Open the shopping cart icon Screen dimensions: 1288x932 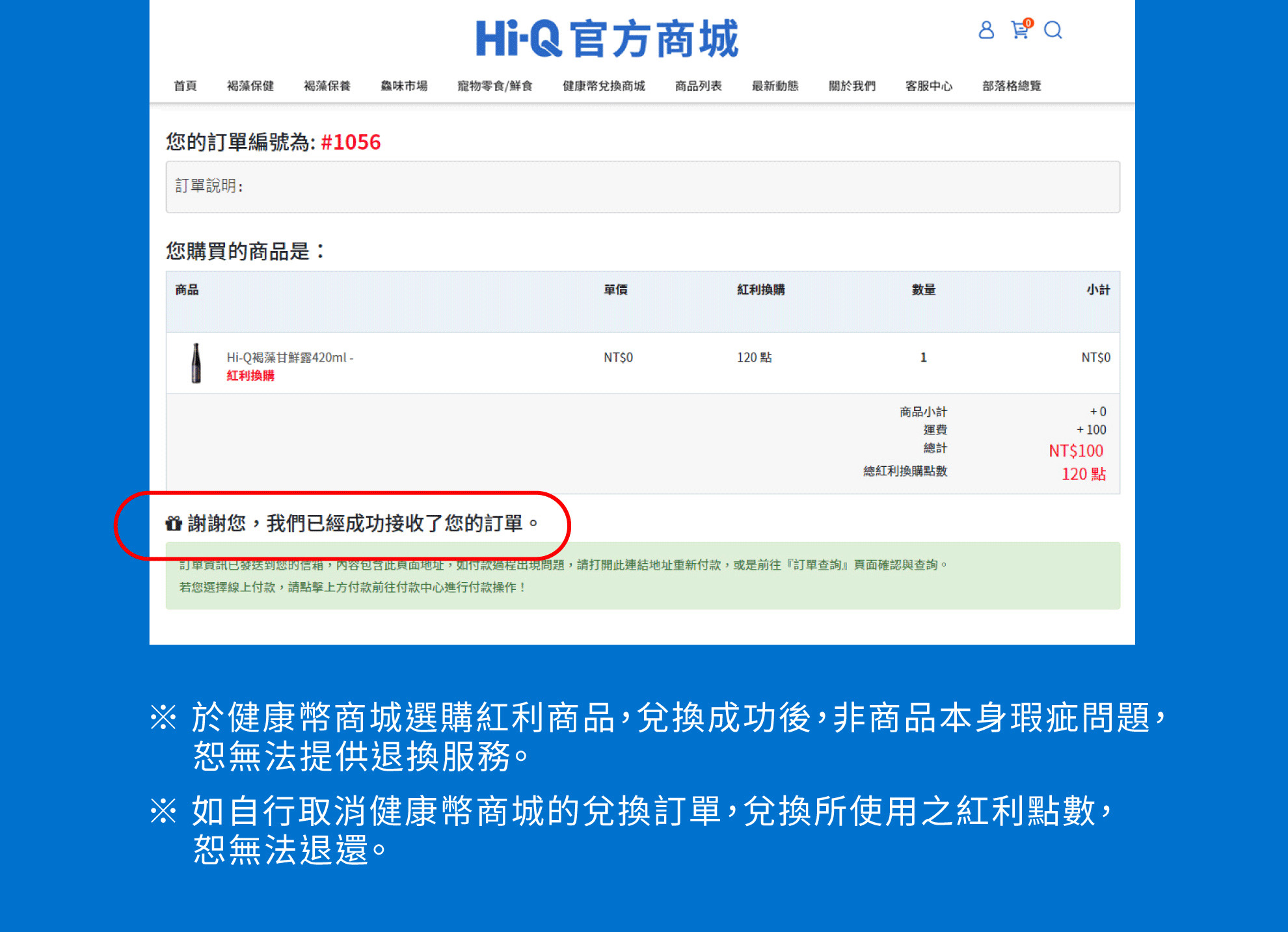tap(1021, 29)
